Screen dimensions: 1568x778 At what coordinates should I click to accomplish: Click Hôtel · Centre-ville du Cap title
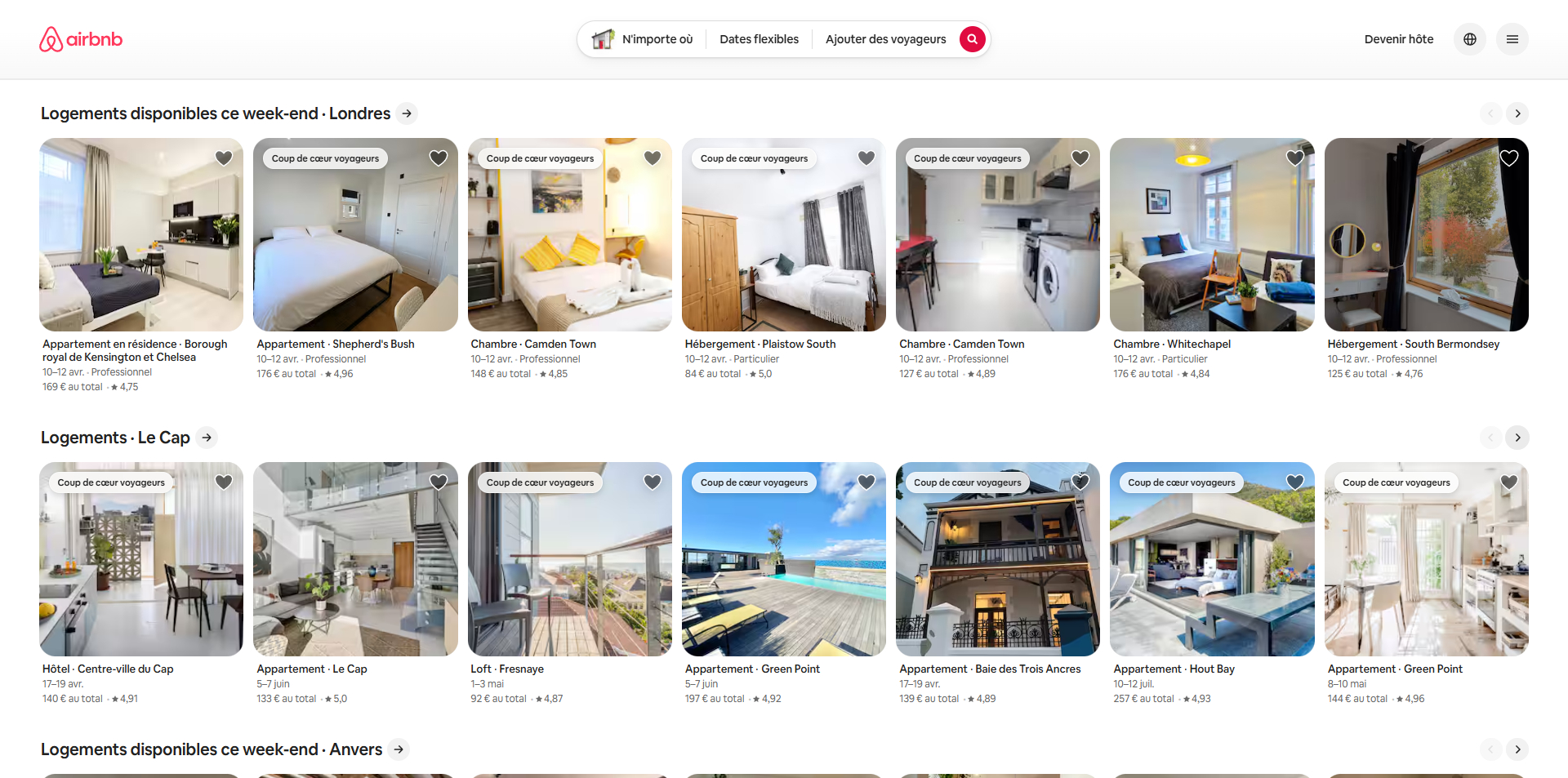(108, 669)
